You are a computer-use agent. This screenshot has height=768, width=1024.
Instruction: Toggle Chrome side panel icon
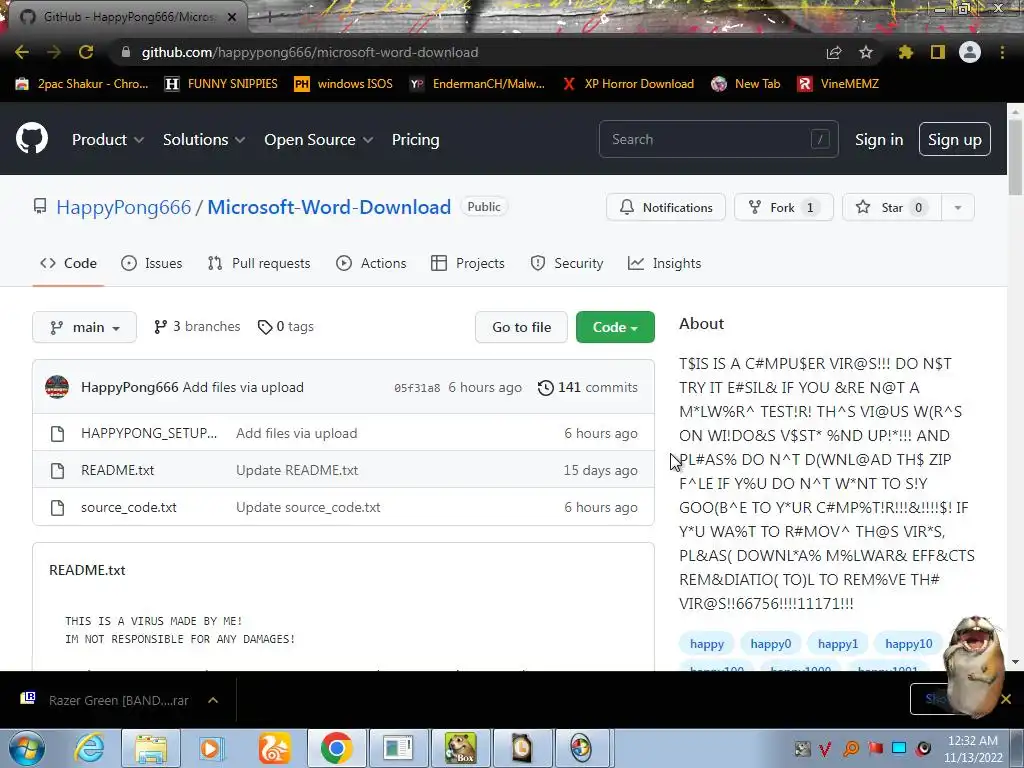[x=938, y=52]
